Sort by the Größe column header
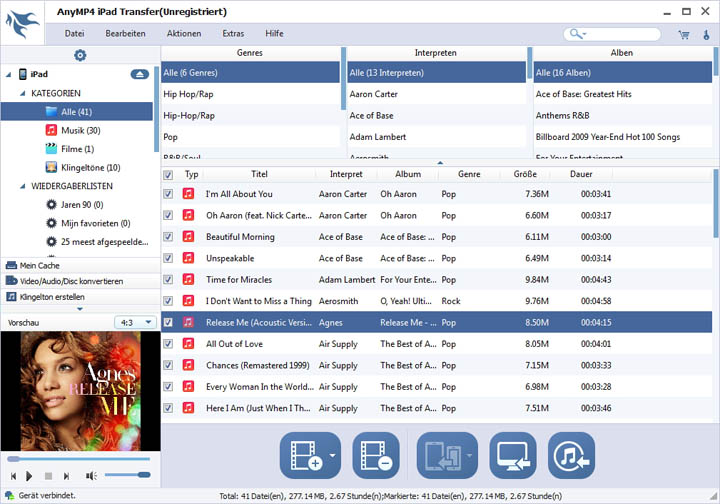Screen dimensions: 720x504 [x=525, y=174]
